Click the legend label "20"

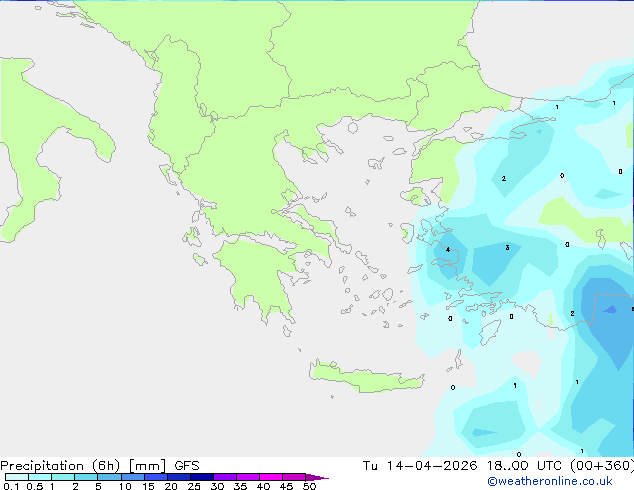tap(171, 486)
